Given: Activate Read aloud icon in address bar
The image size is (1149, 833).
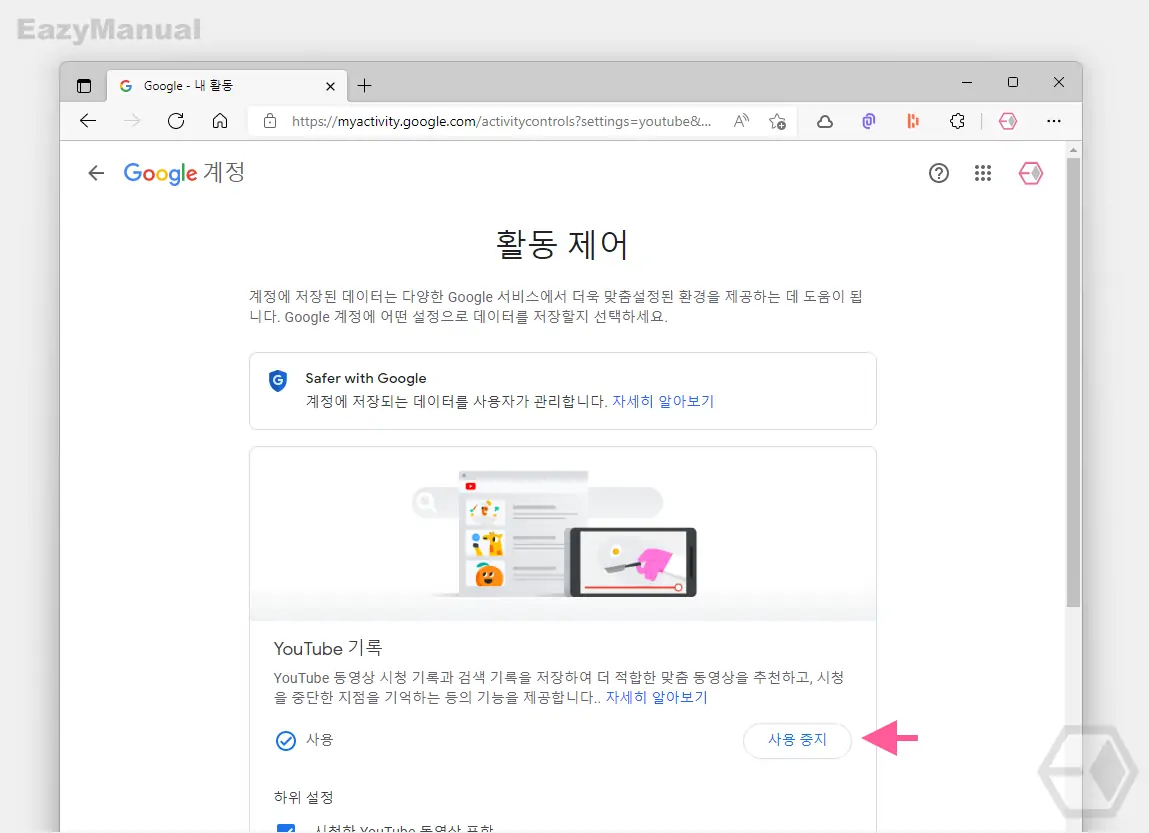Looking at the screenshot, I should (x=742, y=121).
